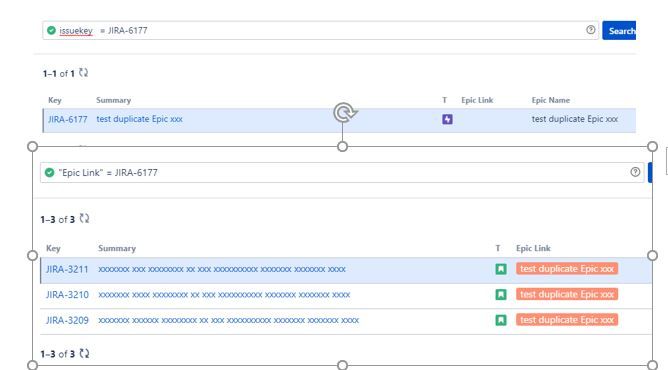668x370 pixels.
Task: Click green valid-query checkmark beside issuekey
Action: coord(52,30)
